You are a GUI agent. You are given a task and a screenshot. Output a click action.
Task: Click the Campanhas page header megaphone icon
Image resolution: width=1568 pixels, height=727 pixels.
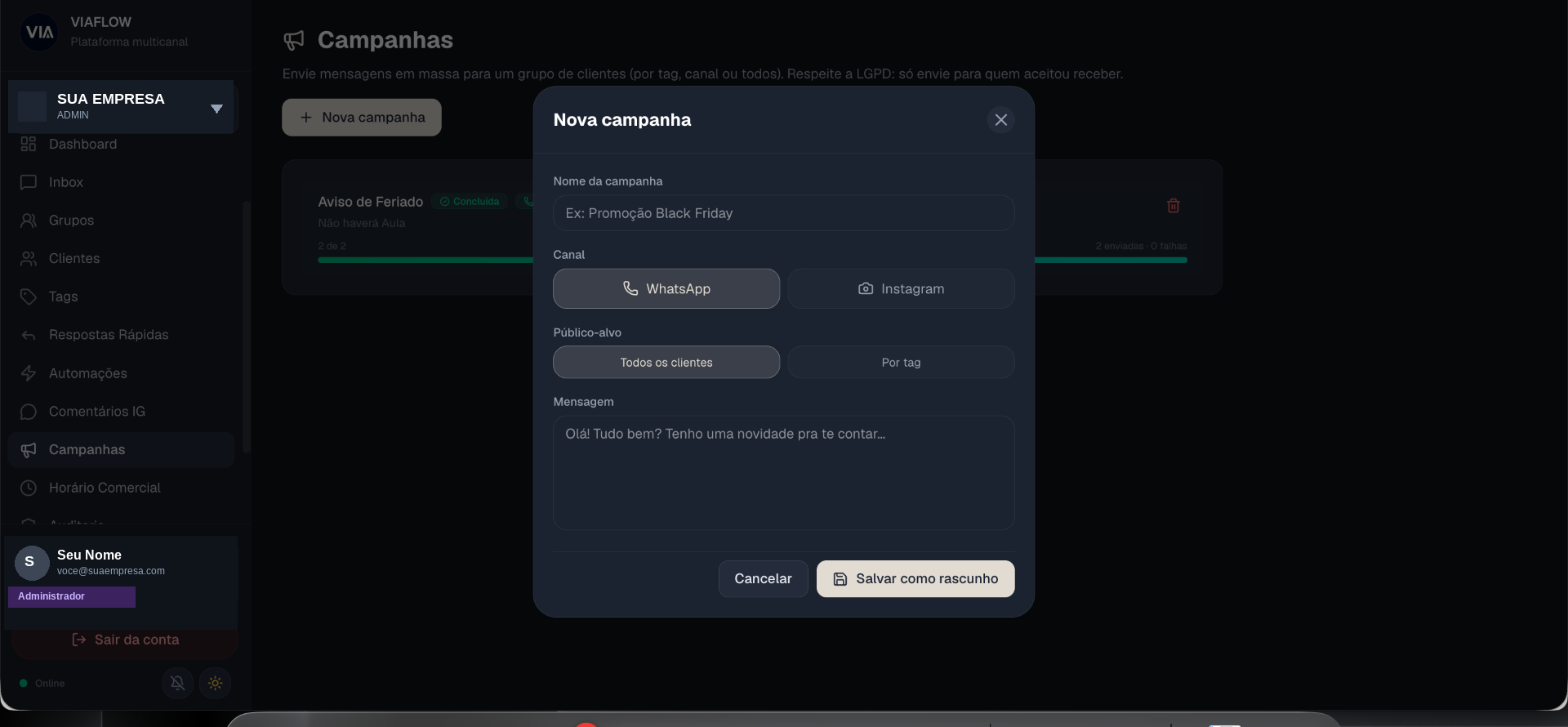tap(294, 40)
